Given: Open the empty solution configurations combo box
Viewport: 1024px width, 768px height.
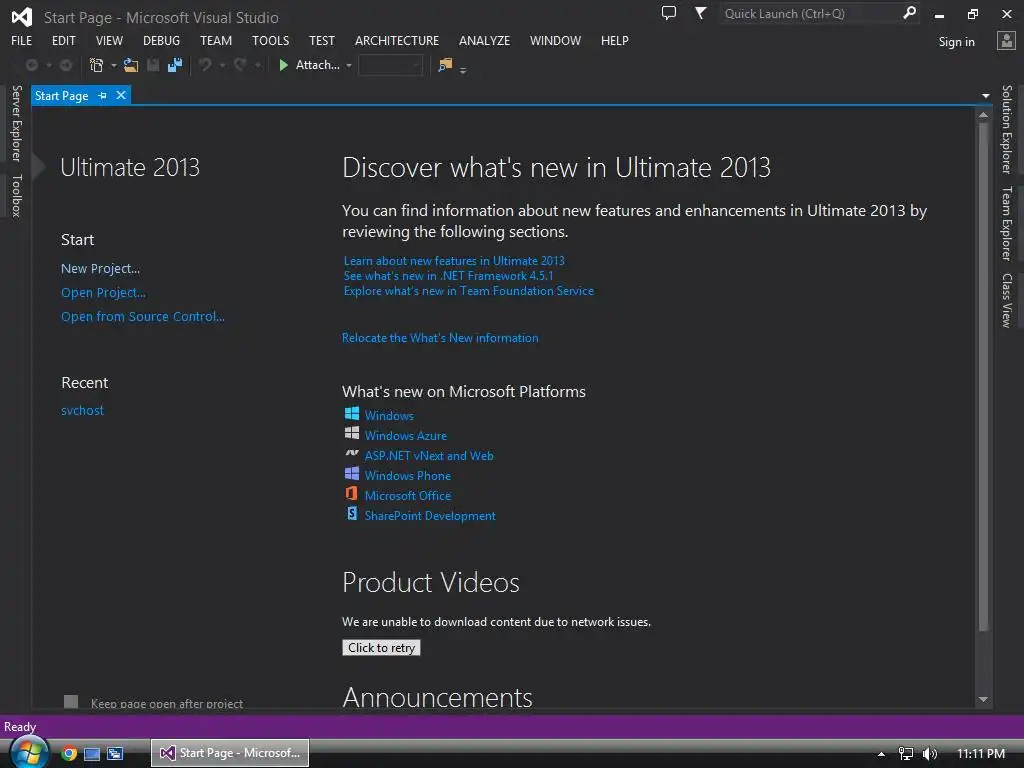Looking at the screenshot, I should point(391,65).
